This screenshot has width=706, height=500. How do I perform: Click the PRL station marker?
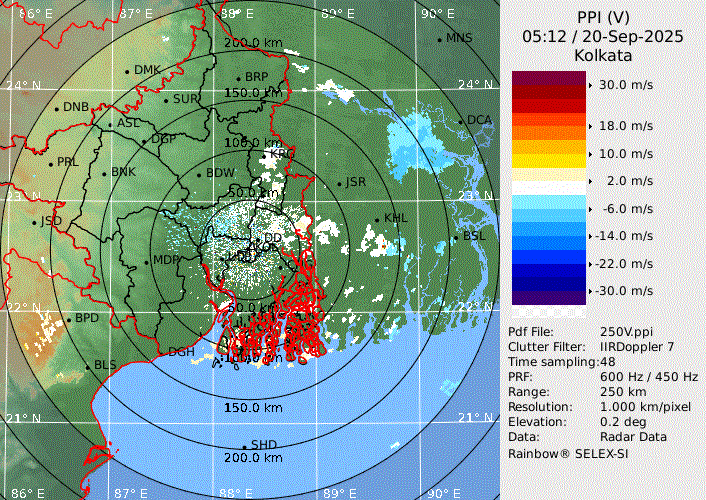tap(51, 163)
